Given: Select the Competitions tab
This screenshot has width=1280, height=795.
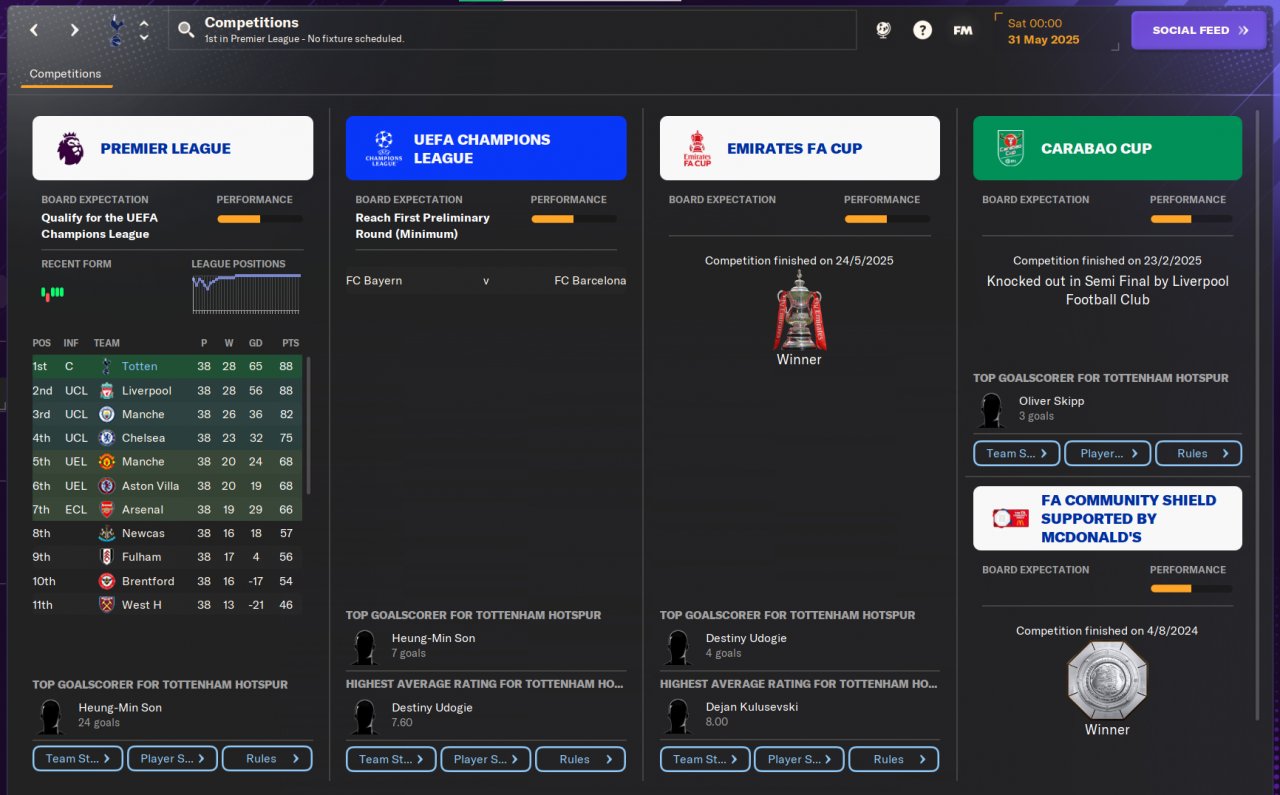Looking at the screenshot, I should (66, 74).
